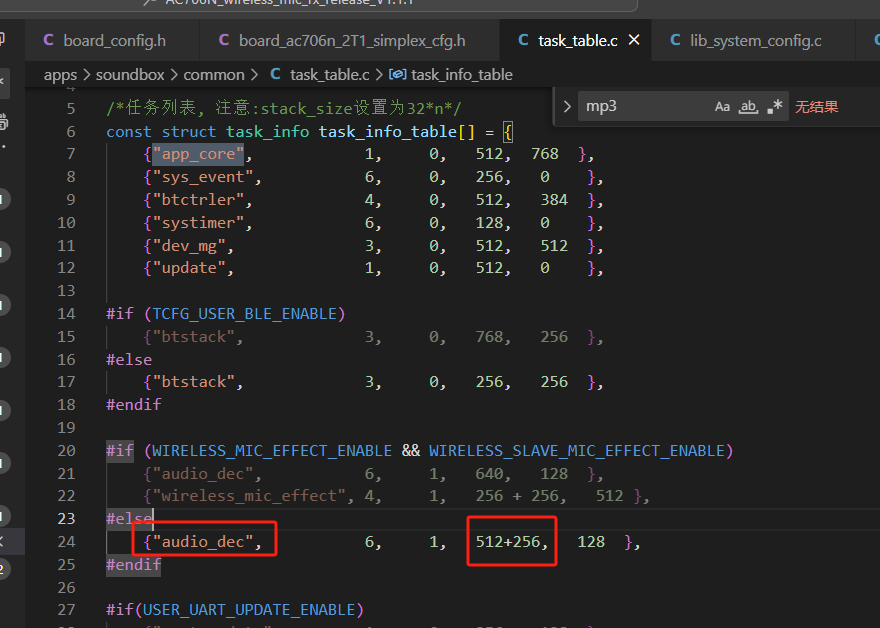Toggle Match Case in the find widget
Image resolution: width=880 pixels, height=628 pixels.
[722, 107]
